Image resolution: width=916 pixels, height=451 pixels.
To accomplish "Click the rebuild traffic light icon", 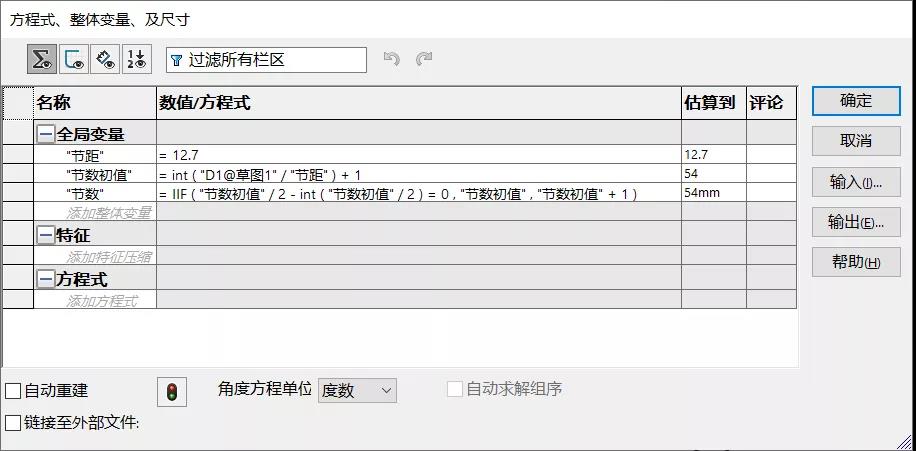I will 172,391.
